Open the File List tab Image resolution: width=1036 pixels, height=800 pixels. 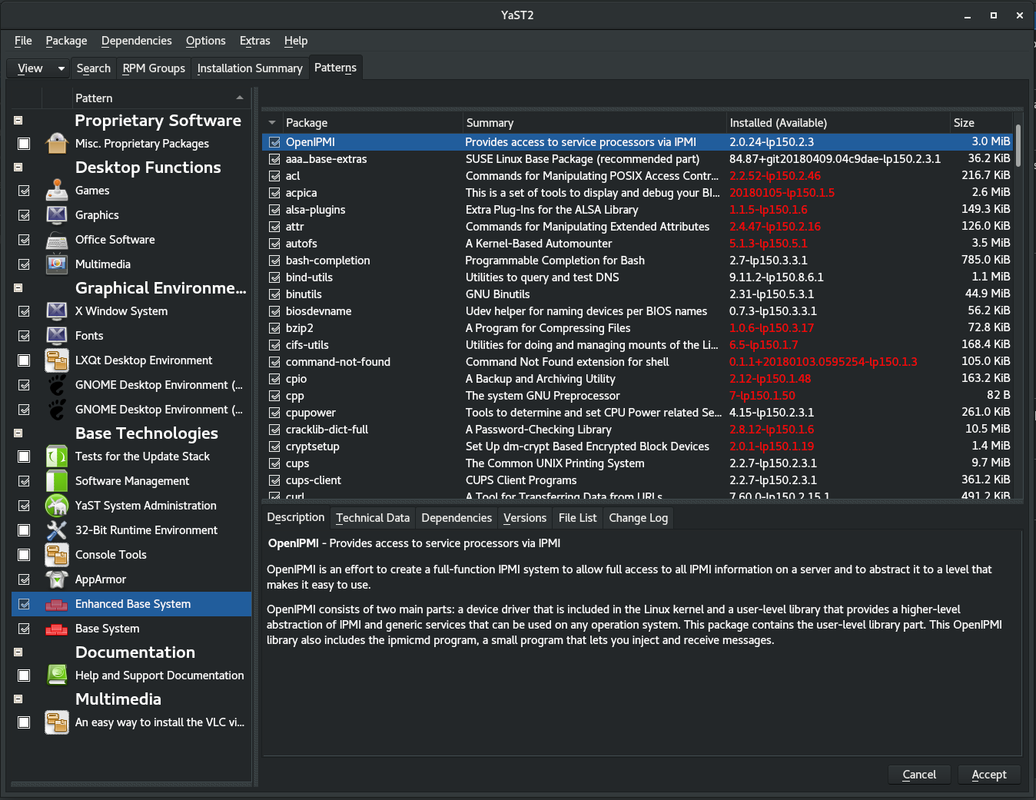(577, 518)
